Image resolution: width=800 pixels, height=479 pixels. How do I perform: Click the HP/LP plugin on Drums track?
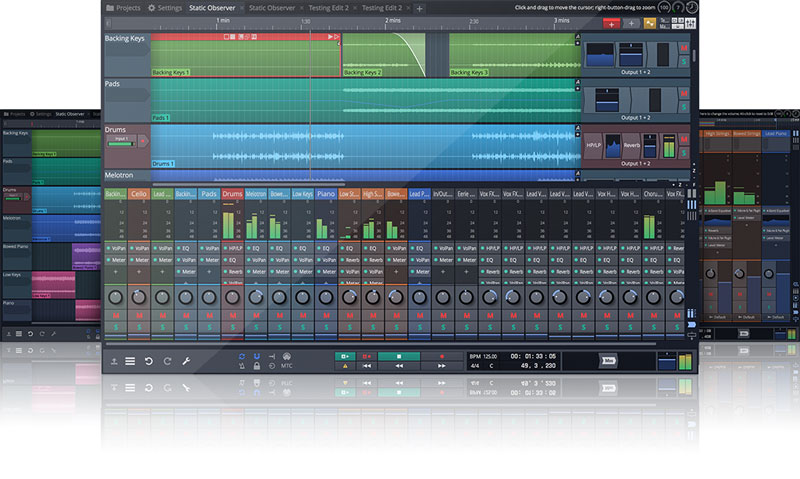(x=593, y=145)
